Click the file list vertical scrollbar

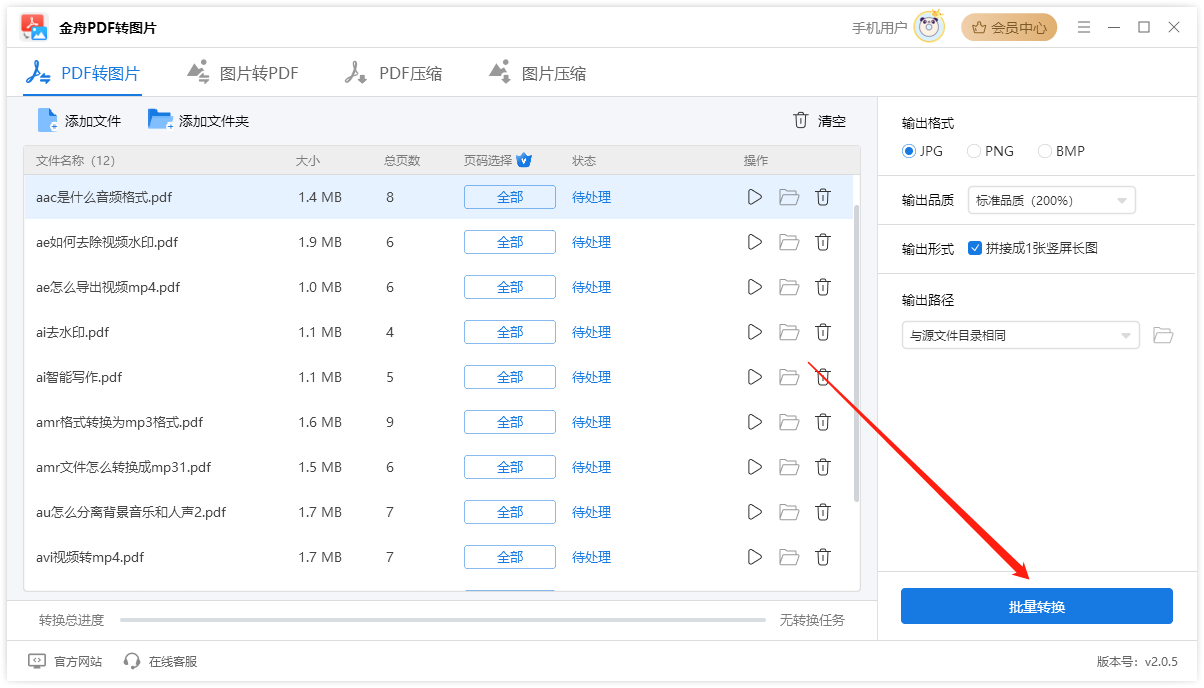pyautogui.click(x=856, y=350)
